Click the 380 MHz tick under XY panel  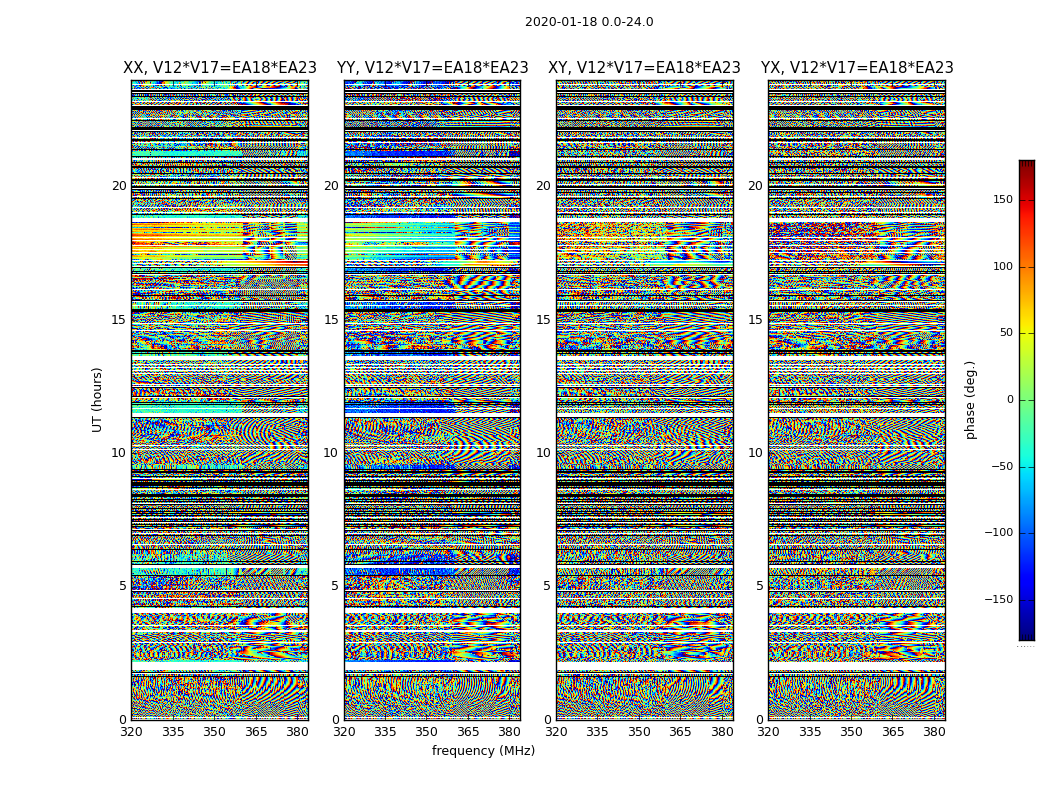point(723,732)
